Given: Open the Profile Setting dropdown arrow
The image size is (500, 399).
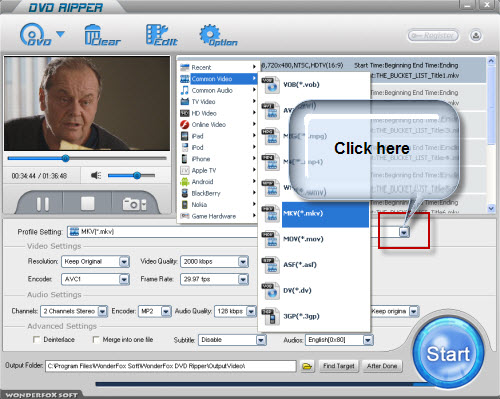Looking at the screenshot, I should point(404,232).
